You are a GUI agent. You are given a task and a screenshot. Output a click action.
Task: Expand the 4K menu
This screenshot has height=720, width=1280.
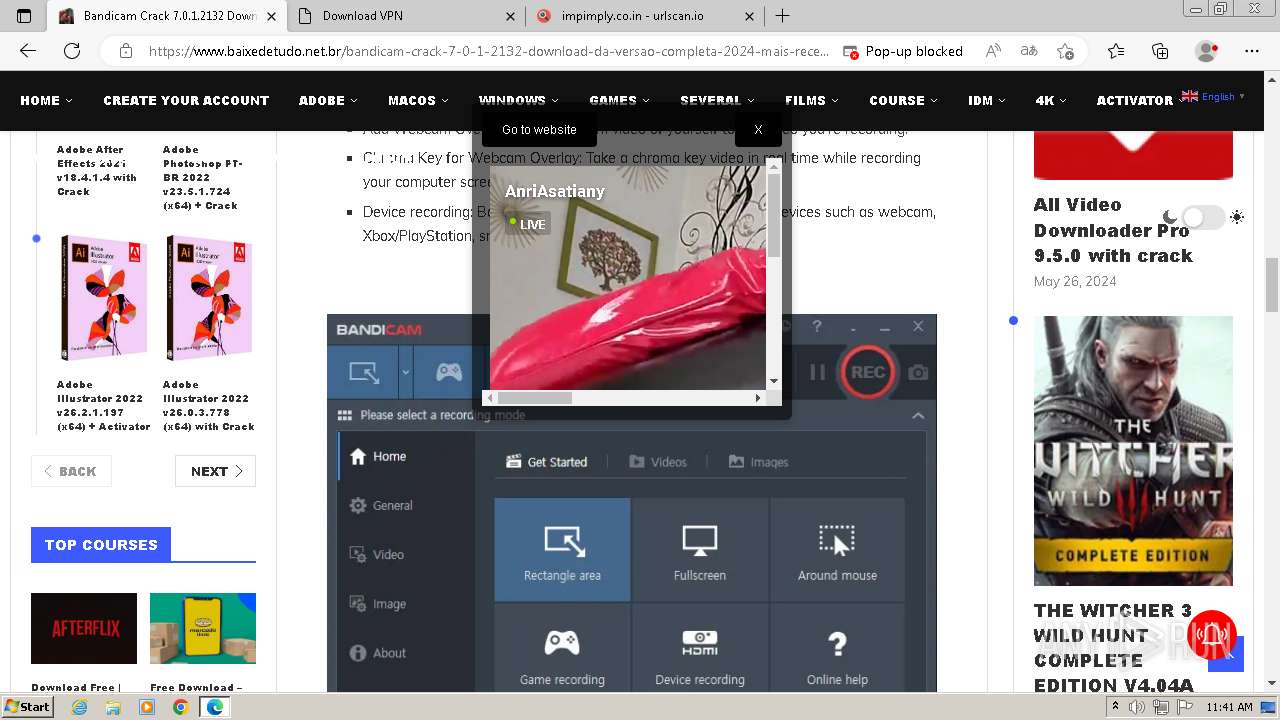[x=1051, y=100]
